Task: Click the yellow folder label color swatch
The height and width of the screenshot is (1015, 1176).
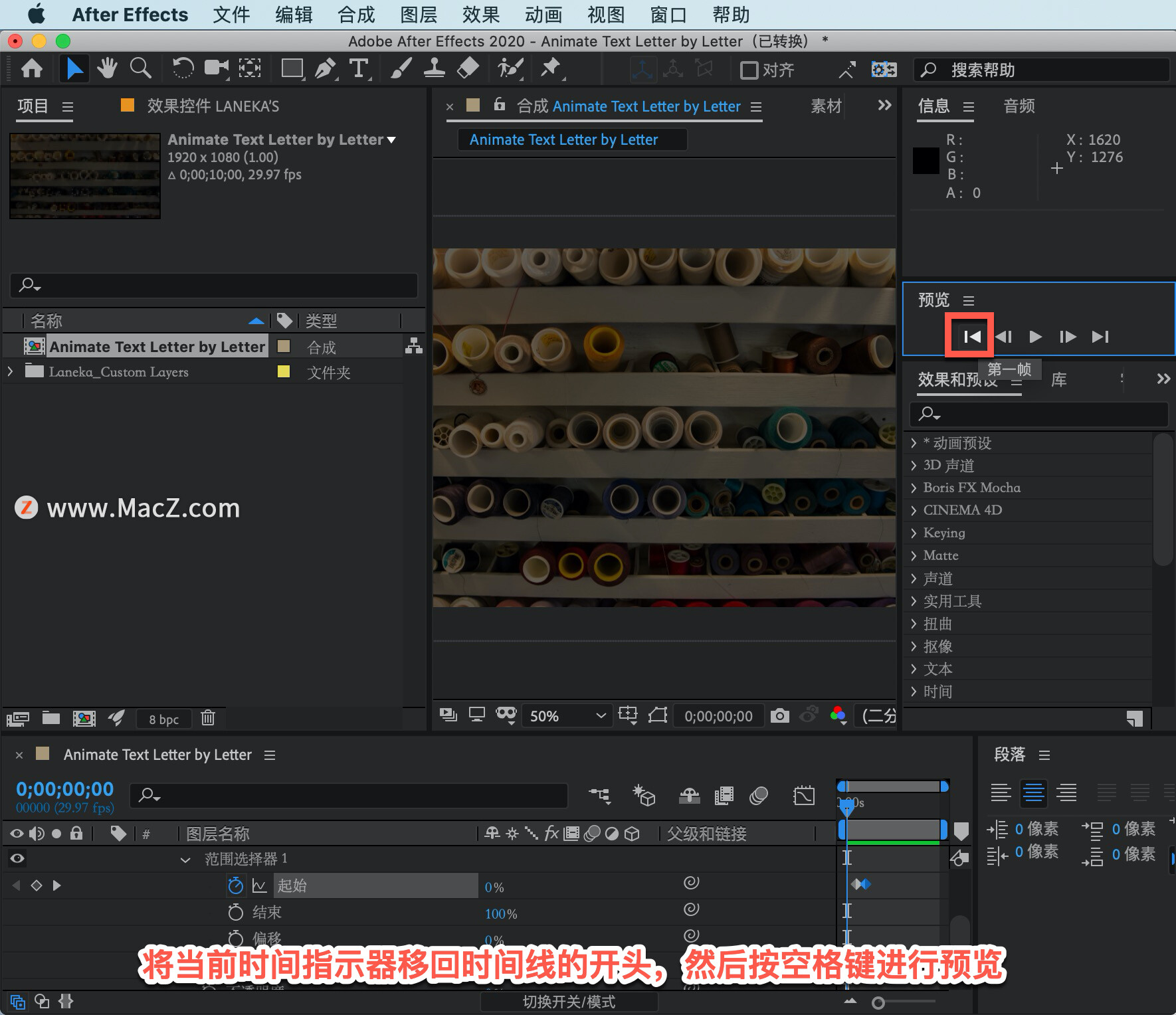Action: tap(284, 371)
